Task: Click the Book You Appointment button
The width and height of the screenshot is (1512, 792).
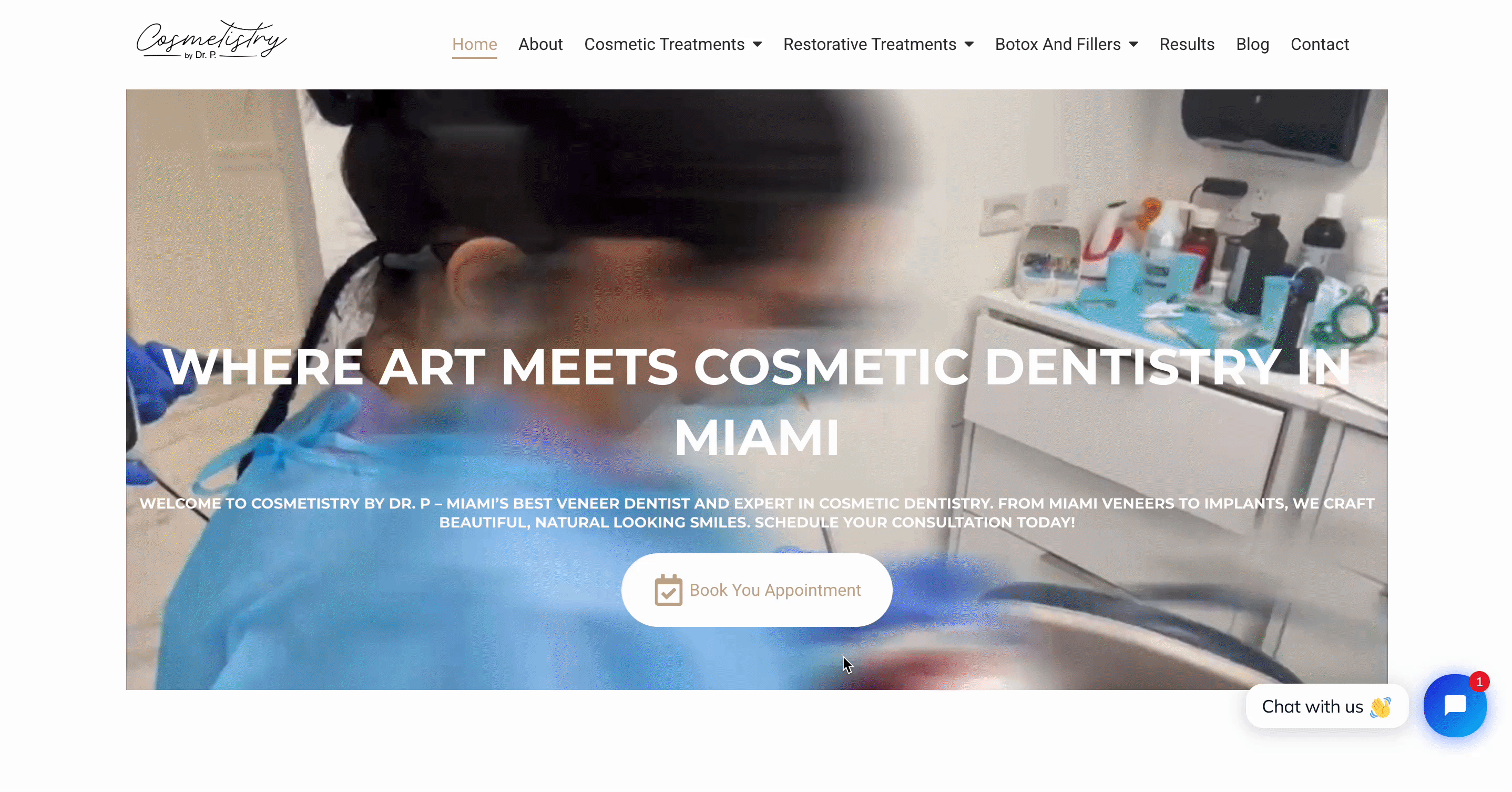Action: pyautogui.click(x=757, y=590)
